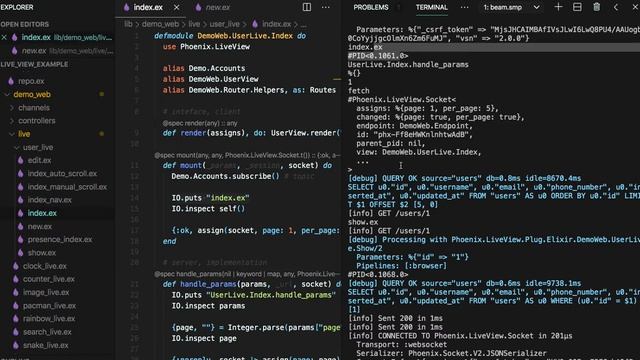640x360 pixels.
Task: Collapse the LIVE_VIEW_EXAMPLE section
Action: click(34, 64)
